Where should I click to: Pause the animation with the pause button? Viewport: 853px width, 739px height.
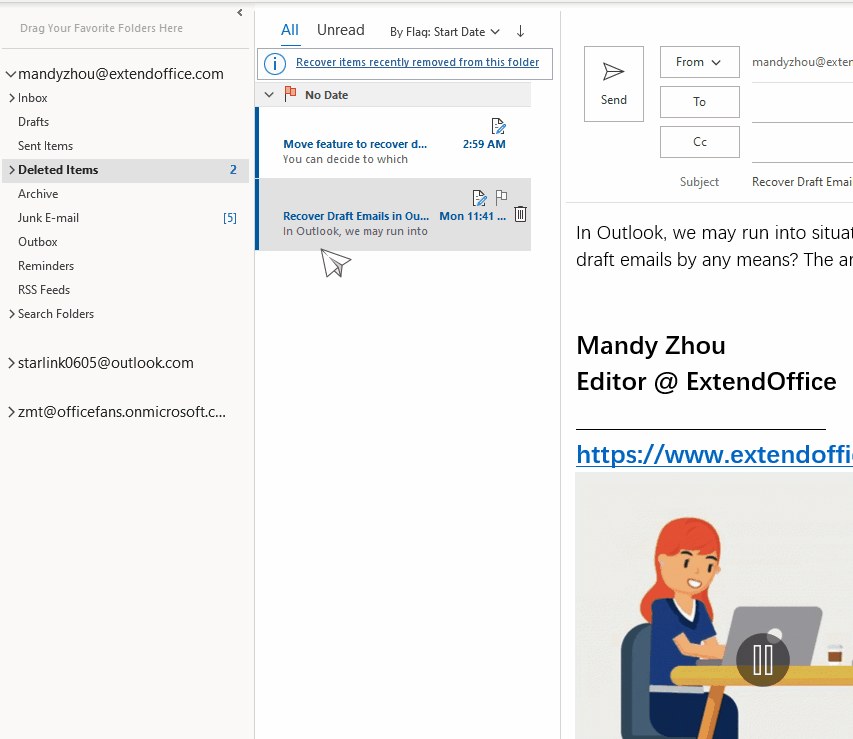point(763,659)
